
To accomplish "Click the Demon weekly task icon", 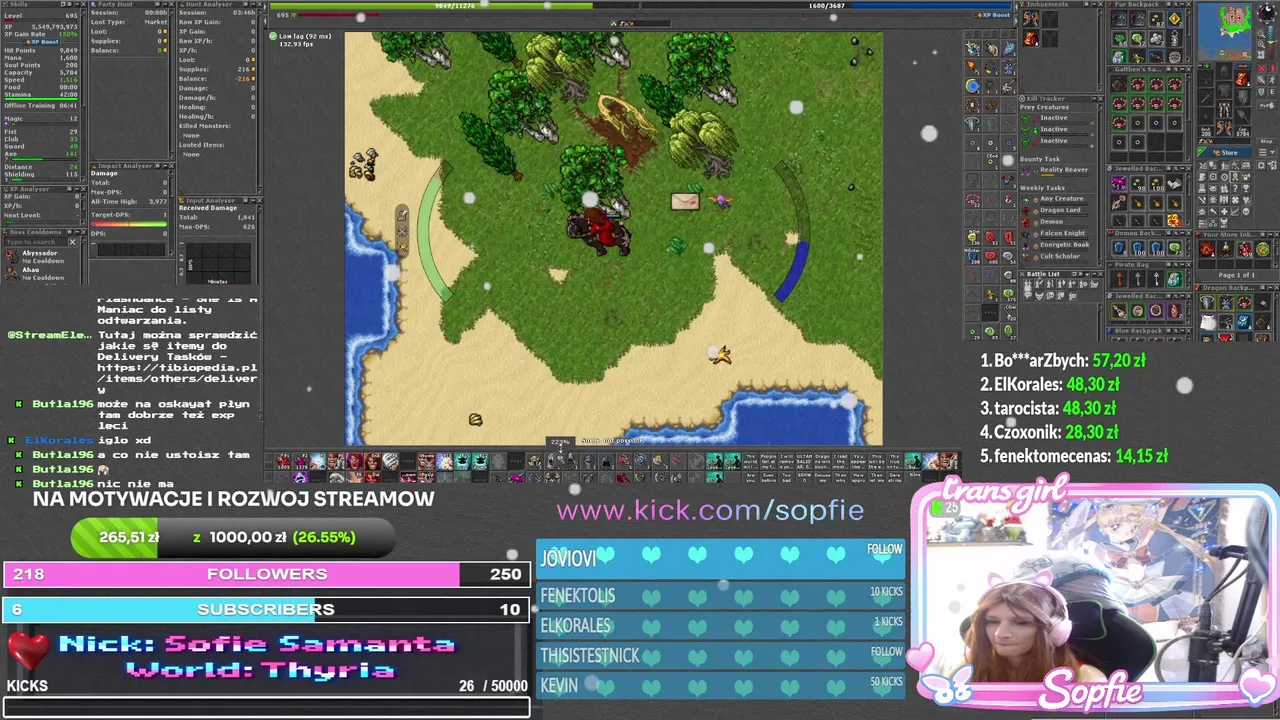I will [x=1026, y=222].
